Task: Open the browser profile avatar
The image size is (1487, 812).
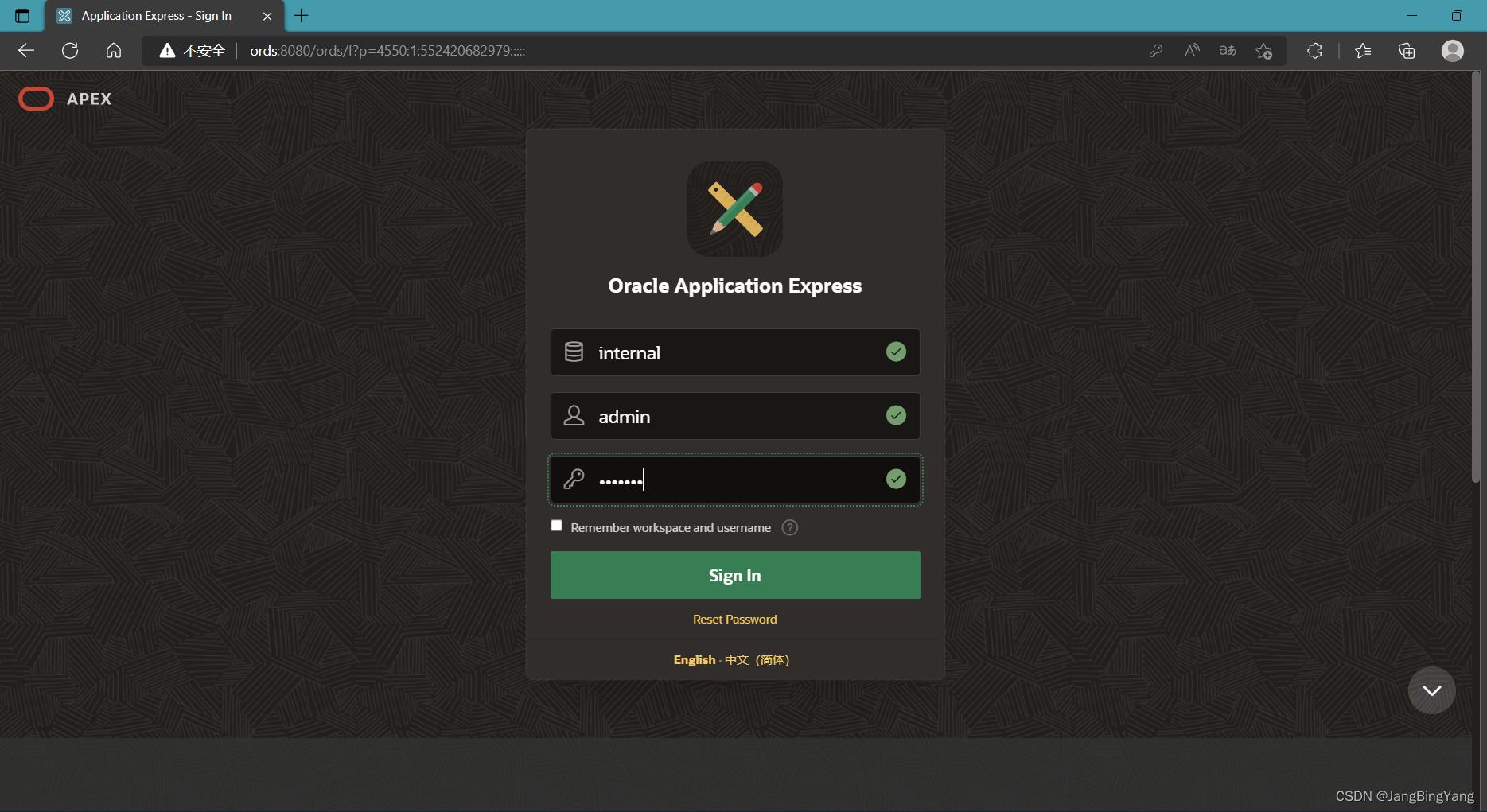Action: (1453, 51)
